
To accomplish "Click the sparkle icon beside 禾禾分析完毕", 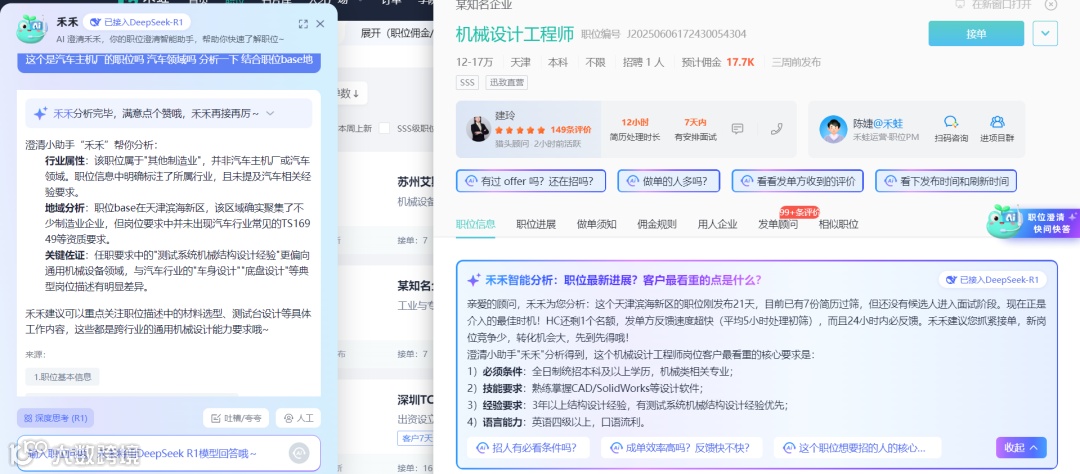I will pos(41,113).
